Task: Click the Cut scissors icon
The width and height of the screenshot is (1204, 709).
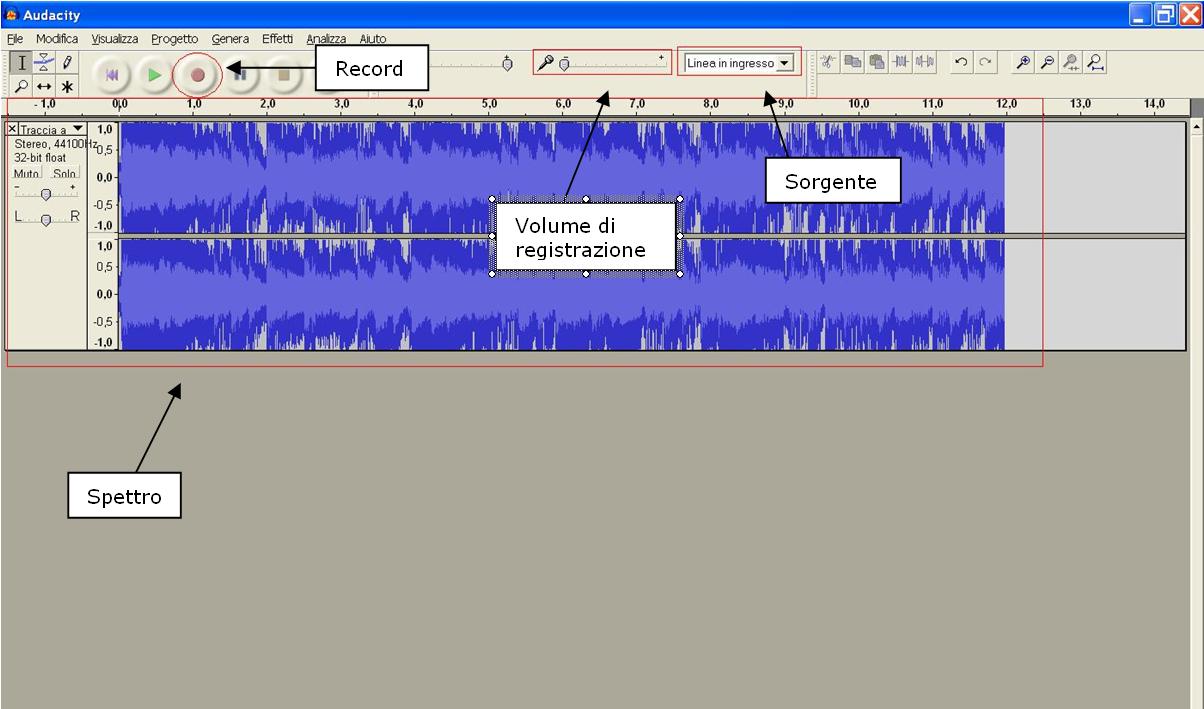Action: (828, 63)
